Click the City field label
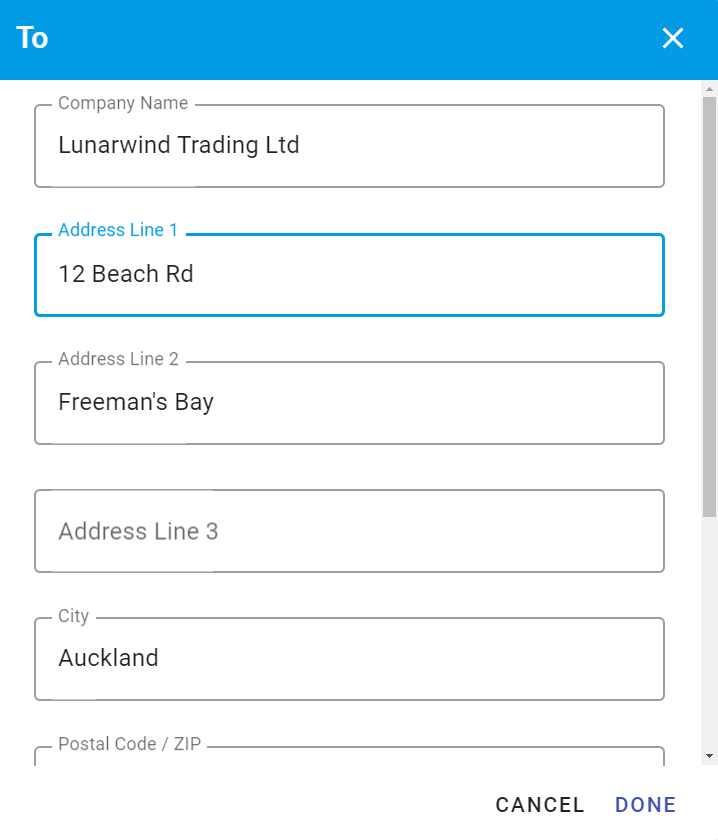This screenshot has height=840, width=718. [72, 616]
